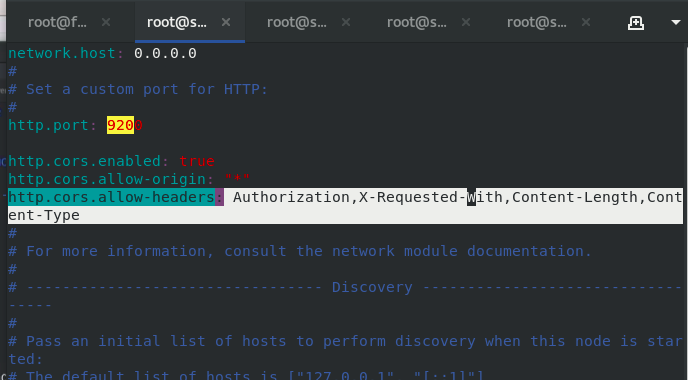
Task: Click the http.port setting key
Action: (x=48, y=125)
